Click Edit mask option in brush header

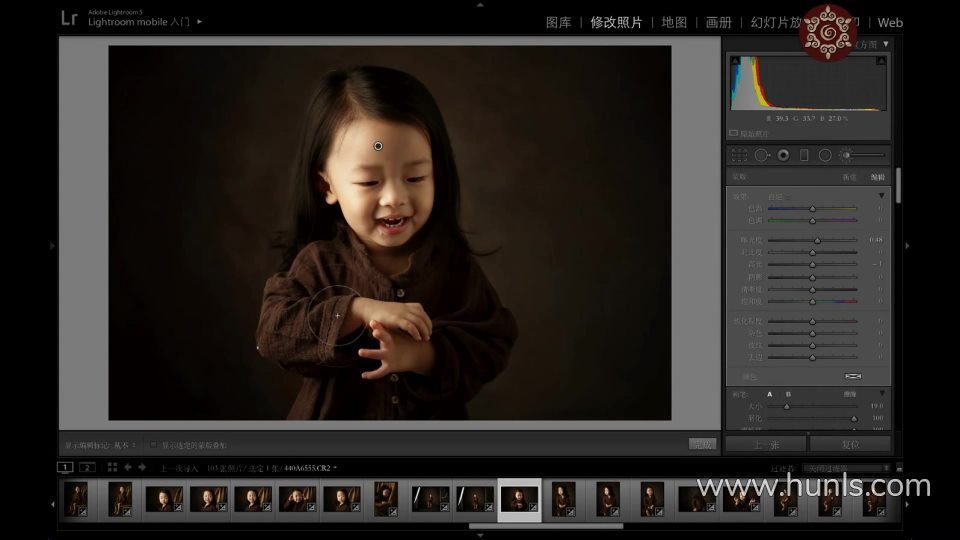pos(877,177)
